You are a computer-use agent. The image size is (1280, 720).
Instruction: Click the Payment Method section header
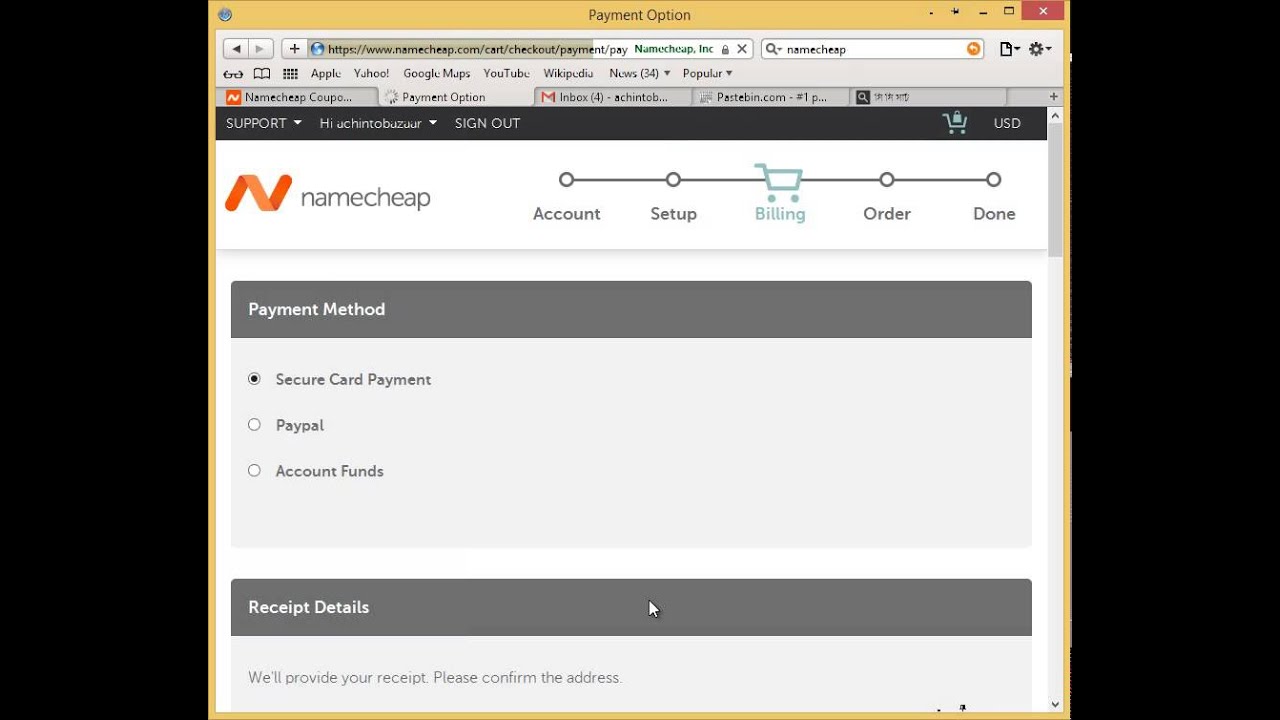[x=631, y=309]
